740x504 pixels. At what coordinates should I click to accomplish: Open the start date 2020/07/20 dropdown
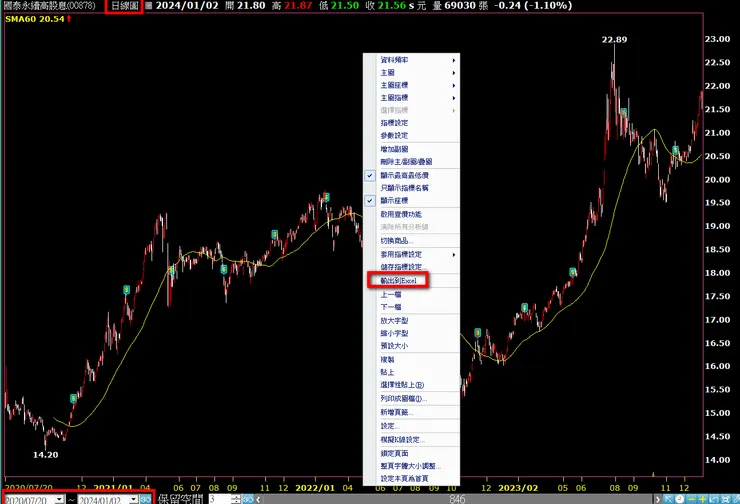(59, 499)
